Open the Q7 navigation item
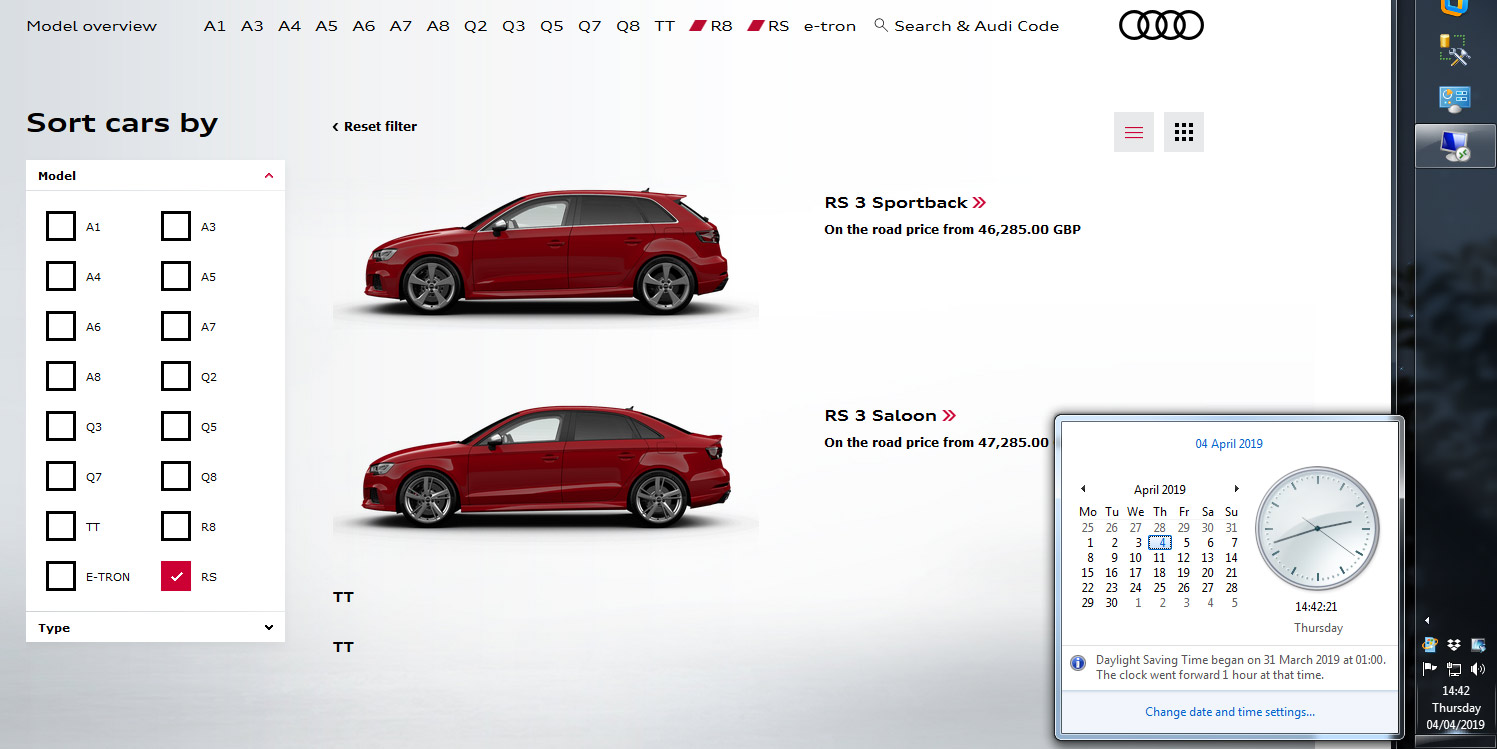This screenshot has height=749, width=1497. point(590,26)
